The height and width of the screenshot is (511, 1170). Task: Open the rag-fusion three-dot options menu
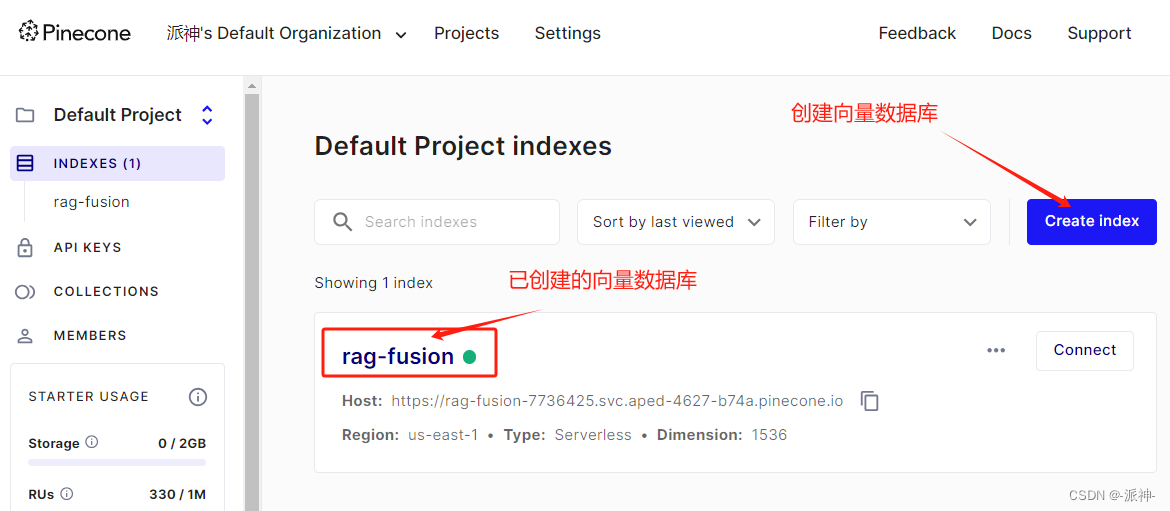click(x=996, y=351)
